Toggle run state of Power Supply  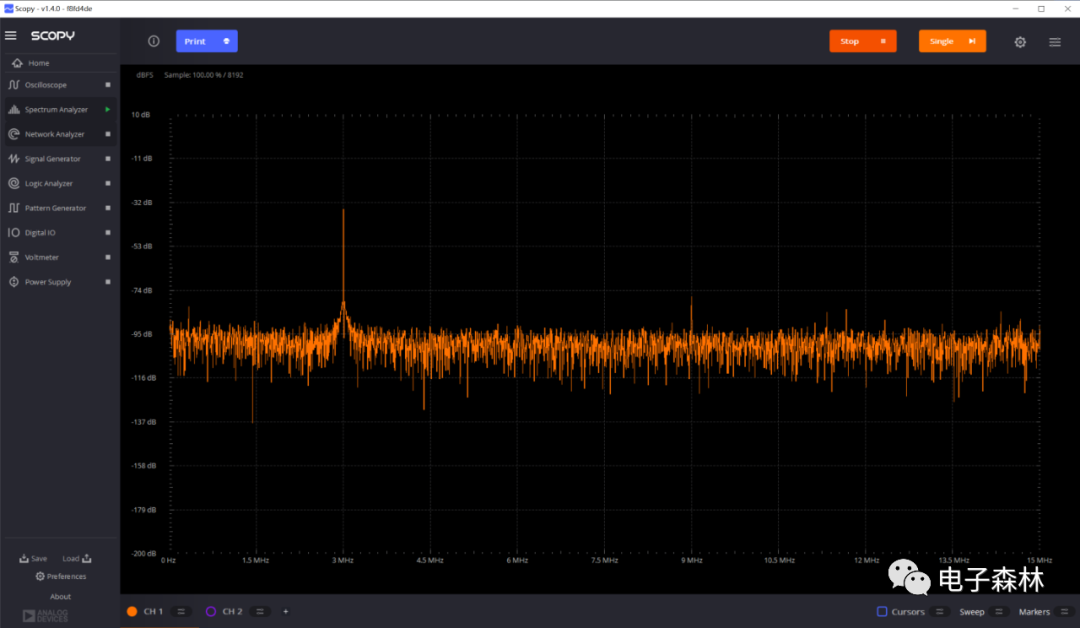pyautogui.click(x=107, y=282)
